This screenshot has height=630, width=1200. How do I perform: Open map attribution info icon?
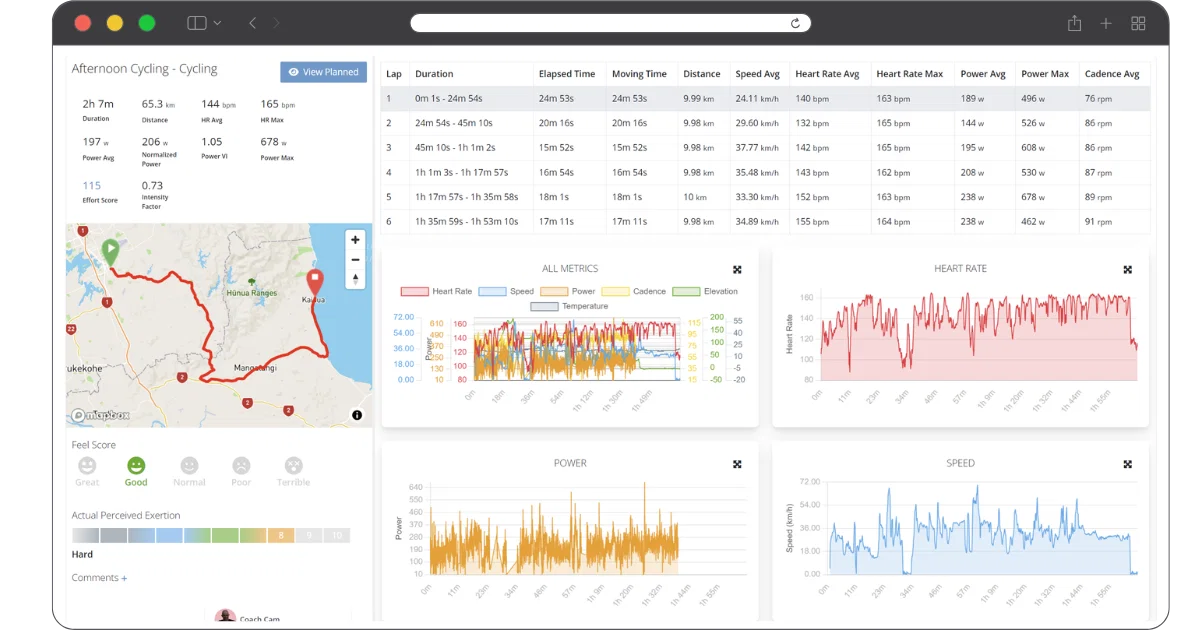(357, 415)
